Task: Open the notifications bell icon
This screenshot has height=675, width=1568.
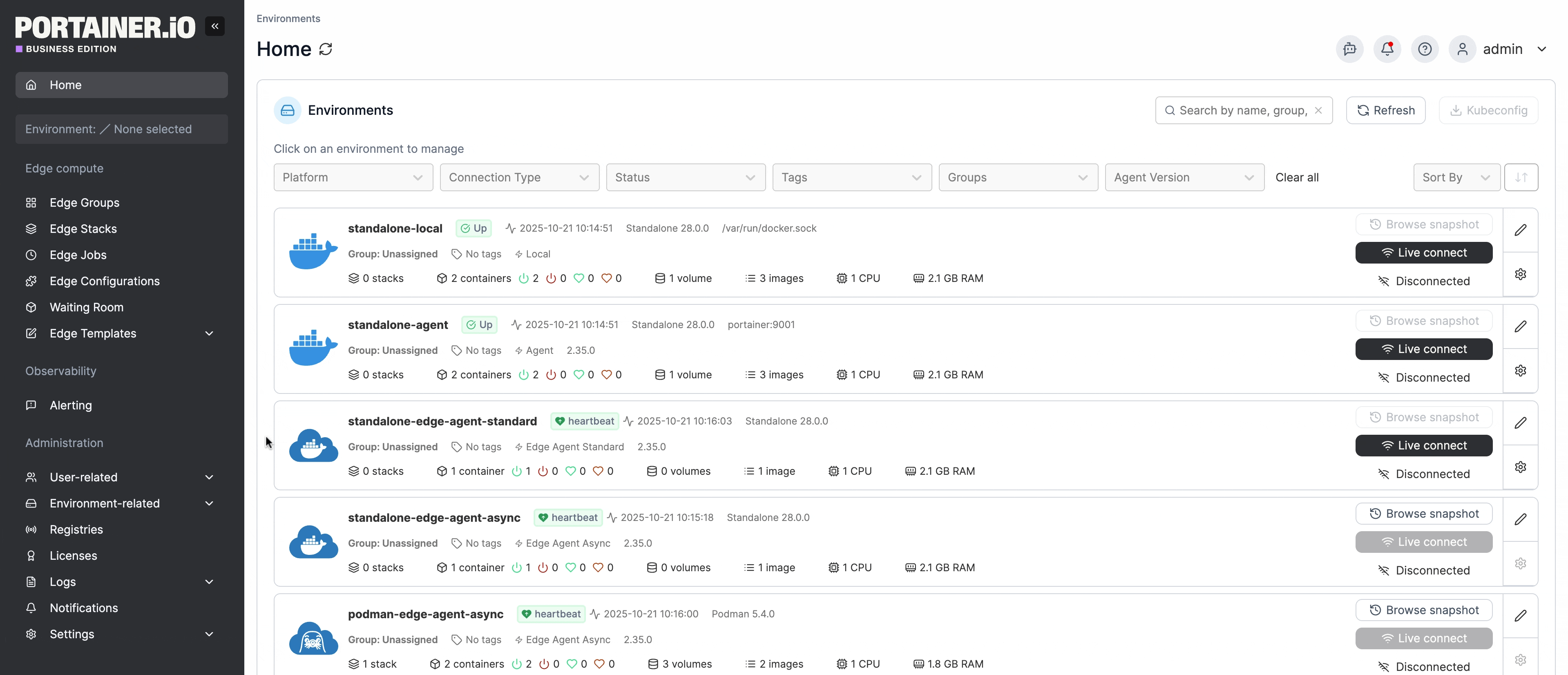Action: tap(1387, 49)
